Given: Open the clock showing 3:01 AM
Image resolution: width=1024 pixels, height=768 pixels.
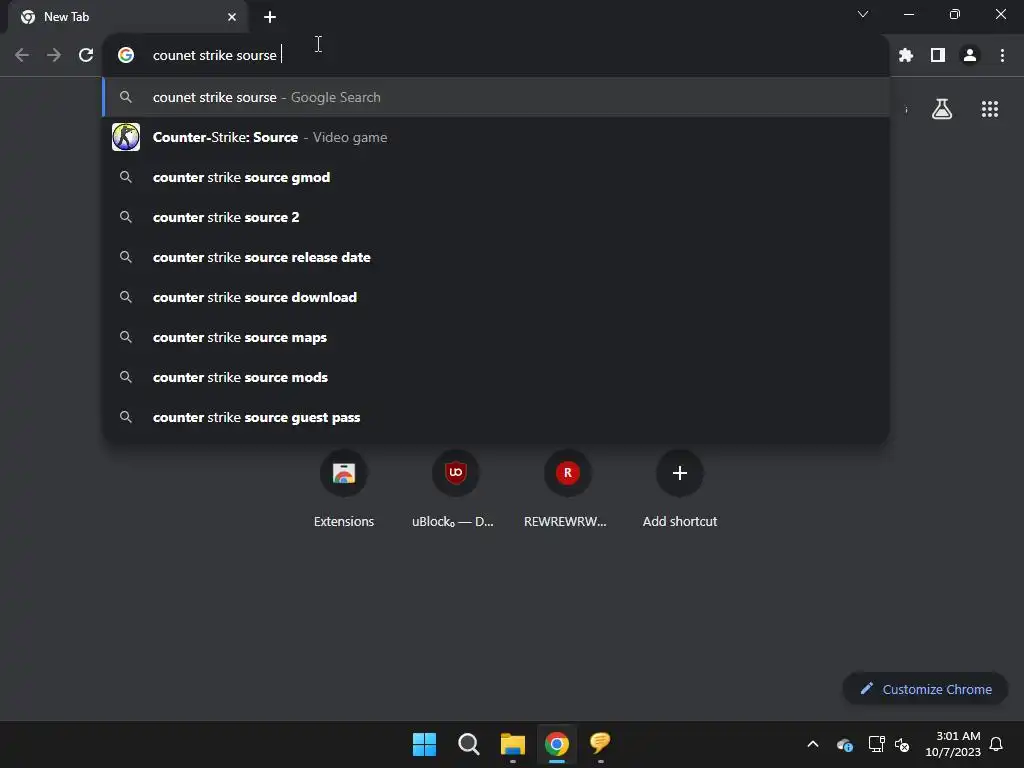Looking at the screenshot, I should [953, 744].
